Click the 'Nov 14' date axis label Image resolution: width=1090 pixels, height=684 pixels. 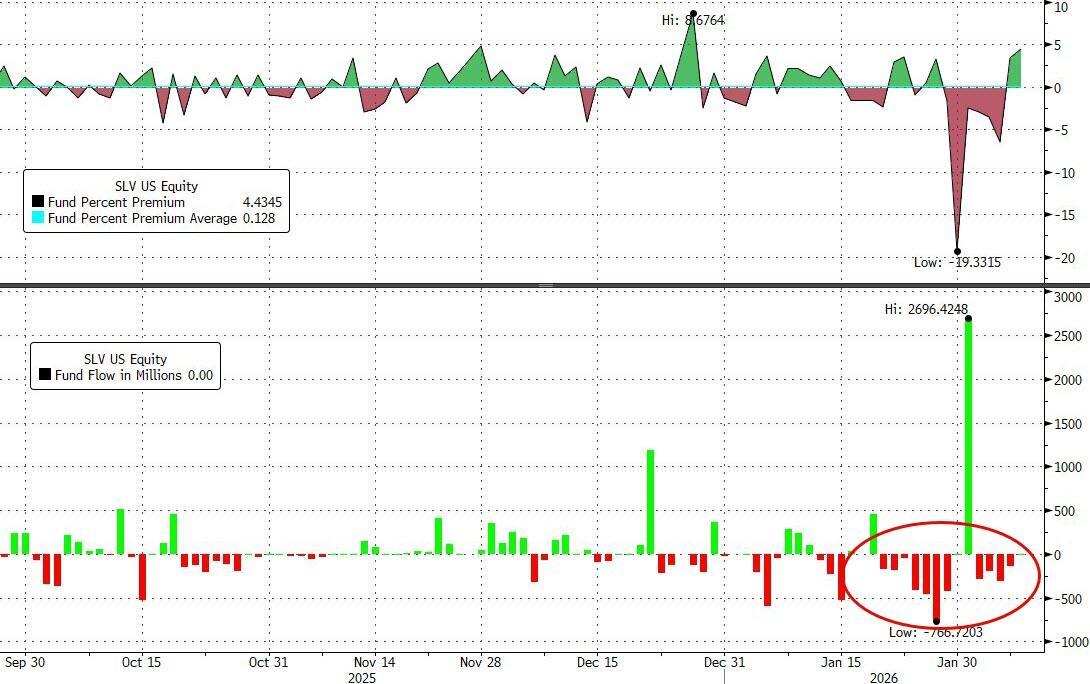click(x=375, y=662)
